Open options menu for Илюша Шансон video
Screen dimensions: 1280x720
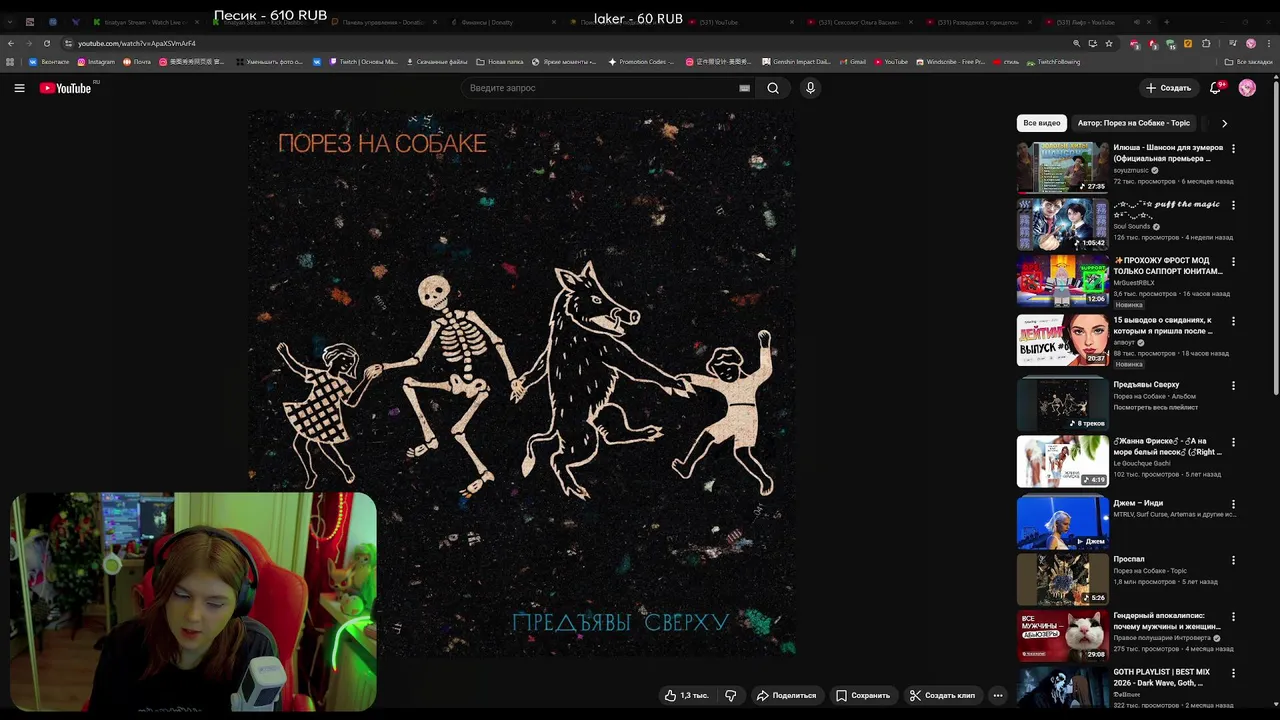tap(1233, 148)
